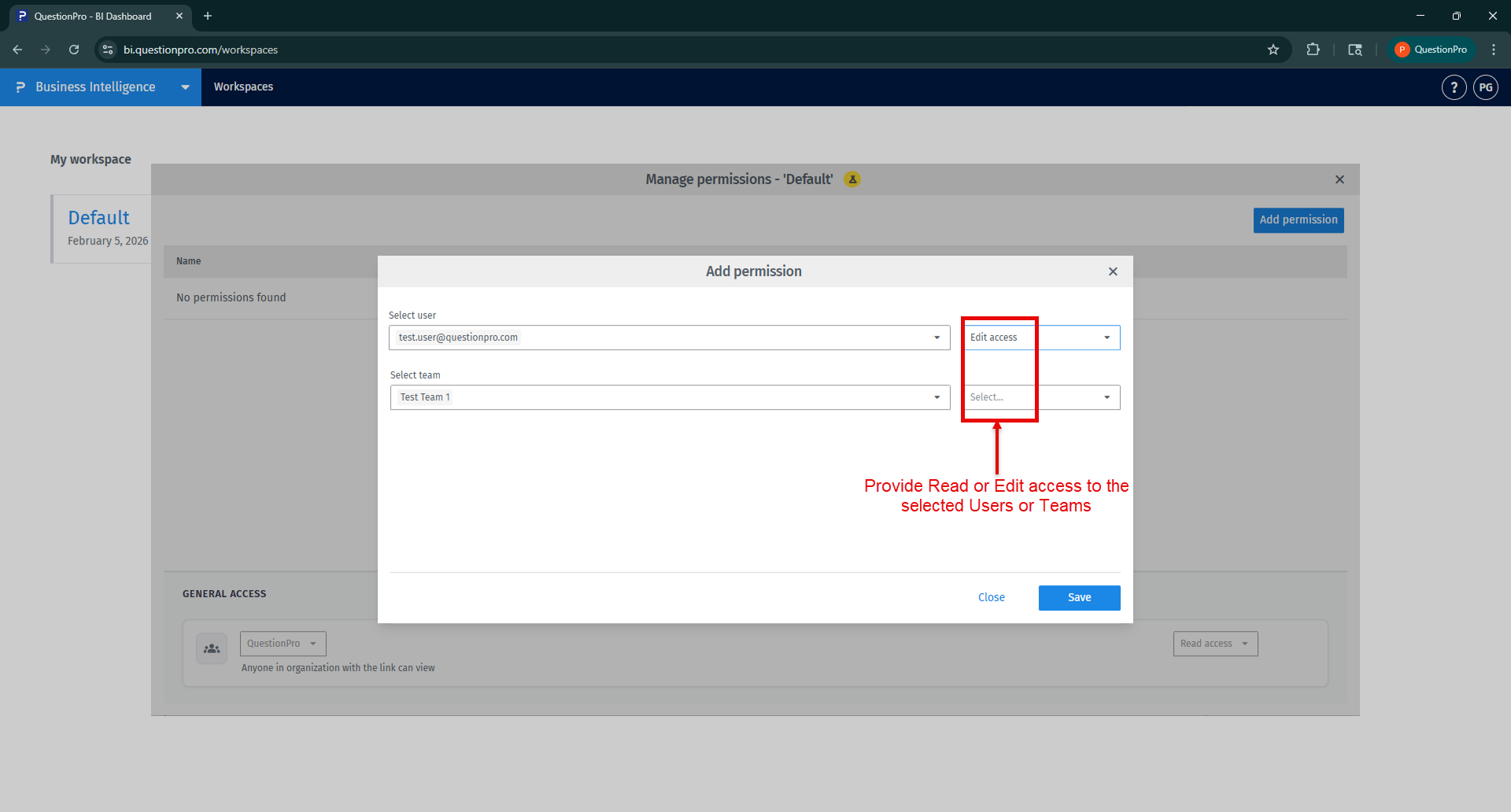1511x812 pixels.
Task: Click the browser forward arrow
Action: click(46, 50)
